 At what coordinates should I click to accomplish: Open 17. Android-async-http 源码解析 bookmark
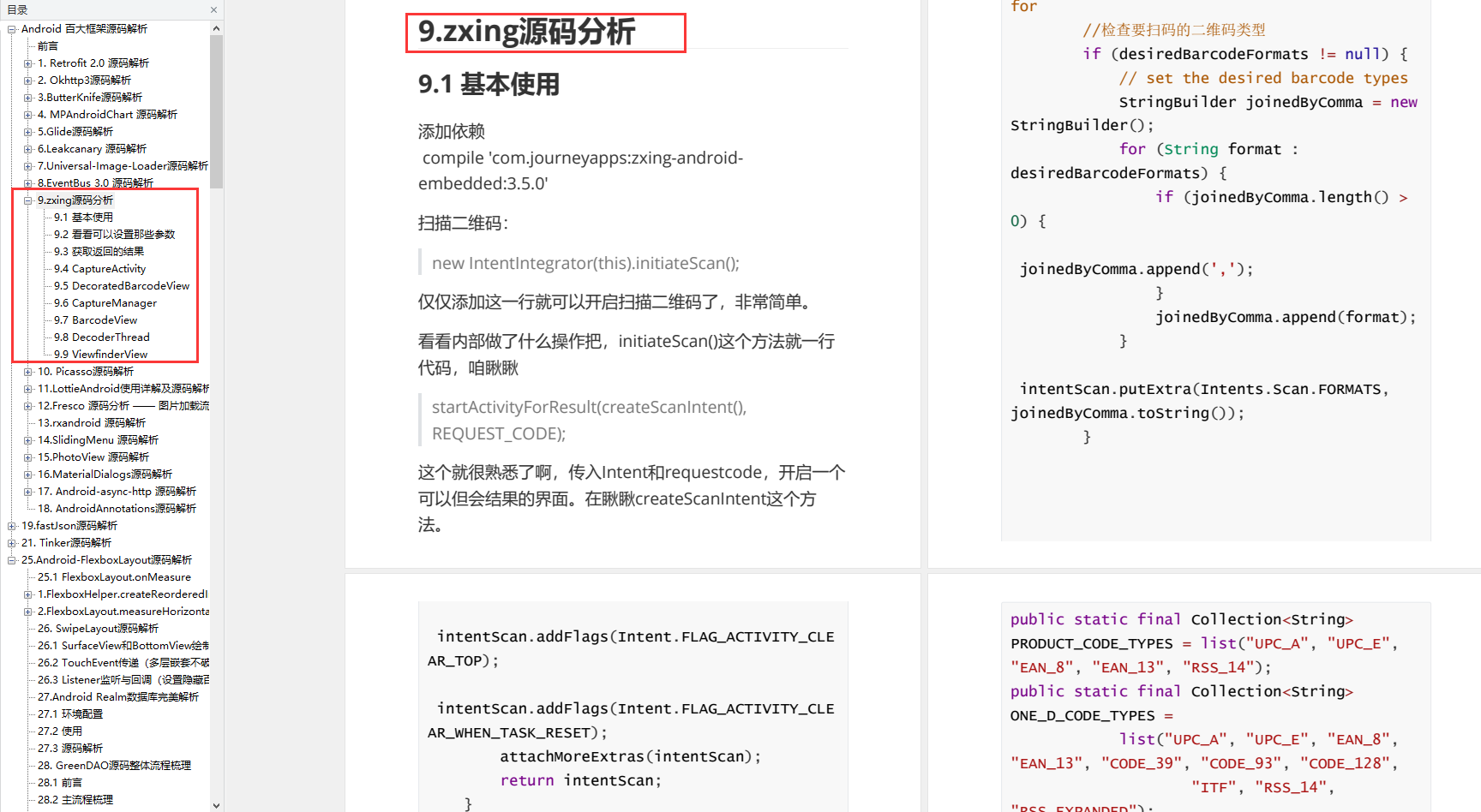[117, 492]
